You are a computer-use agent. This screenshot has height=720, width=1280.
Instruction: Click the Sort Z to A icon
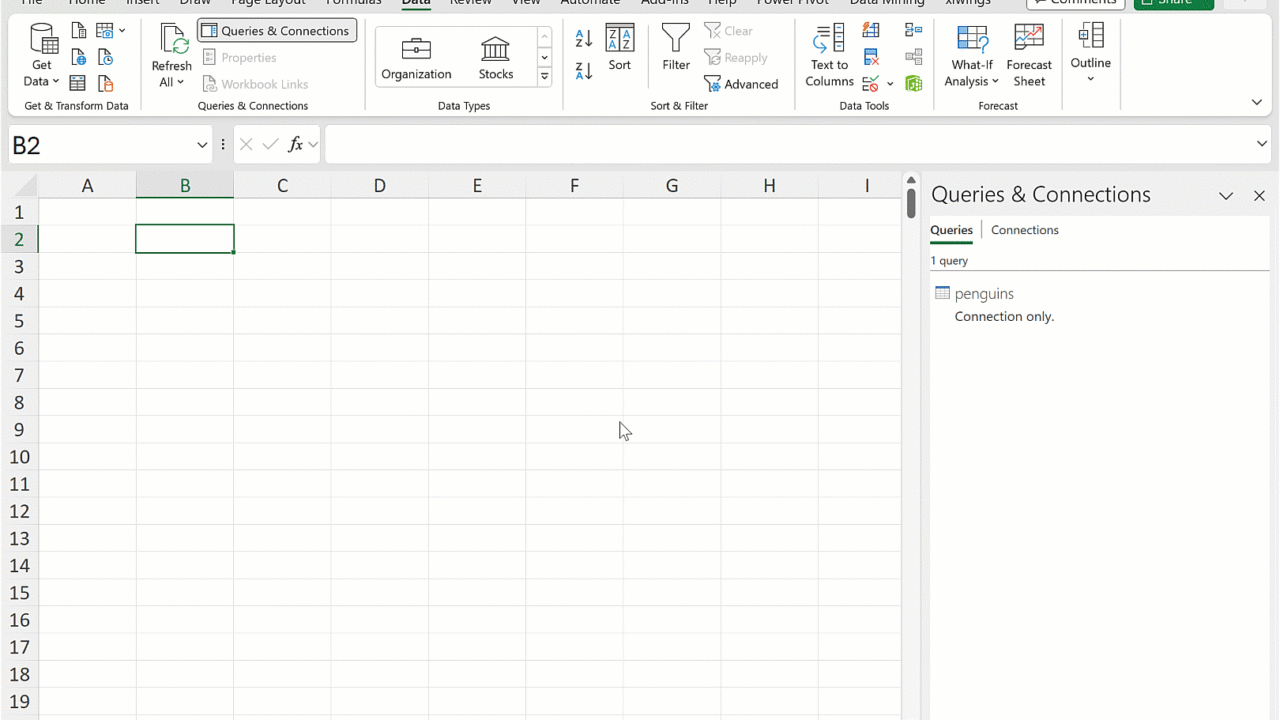[584, 70]
